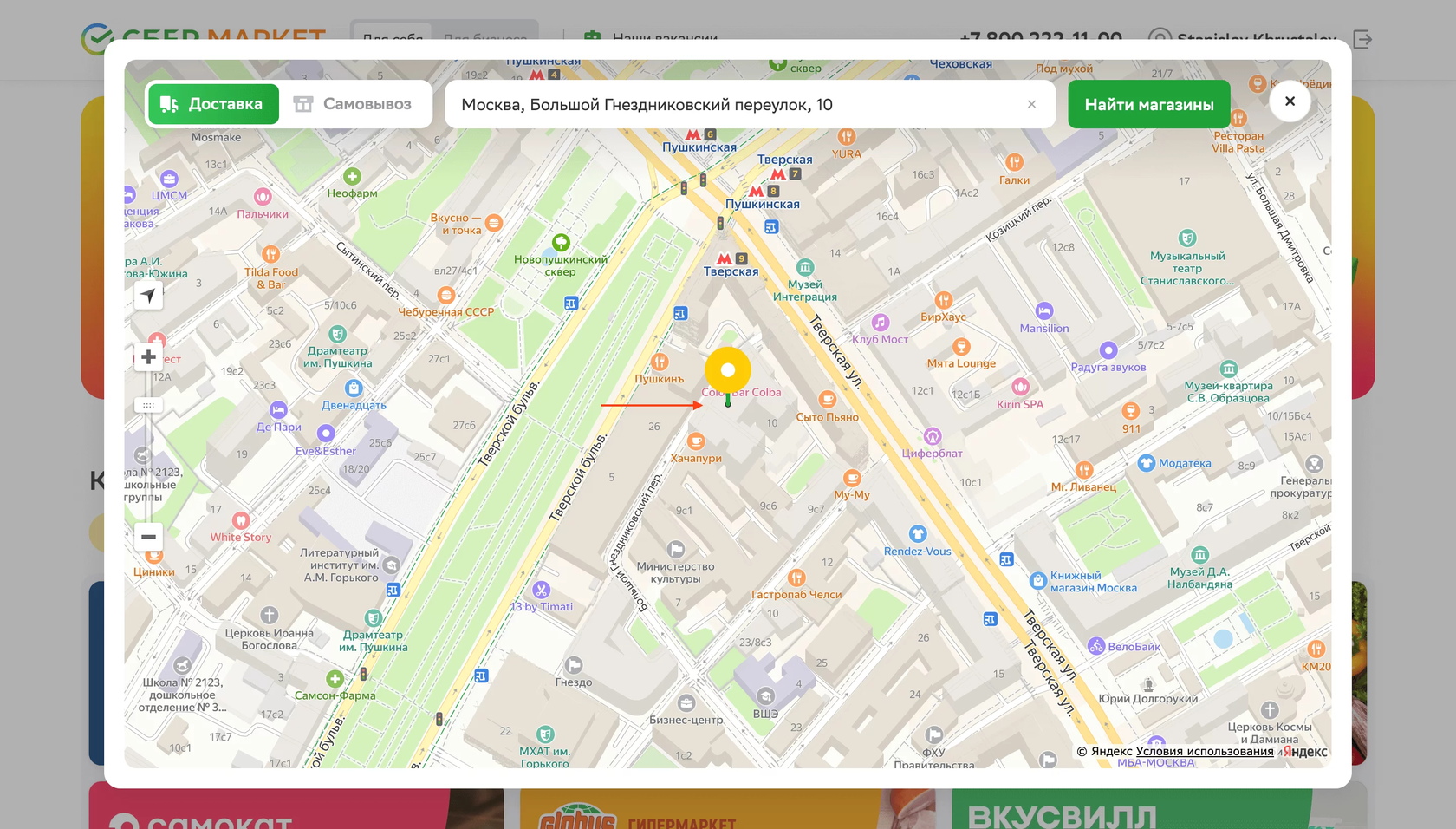This screenshot has width=1456, height=829.
Task: Click the 911 restaurant icon
Action: (1131, 411)
